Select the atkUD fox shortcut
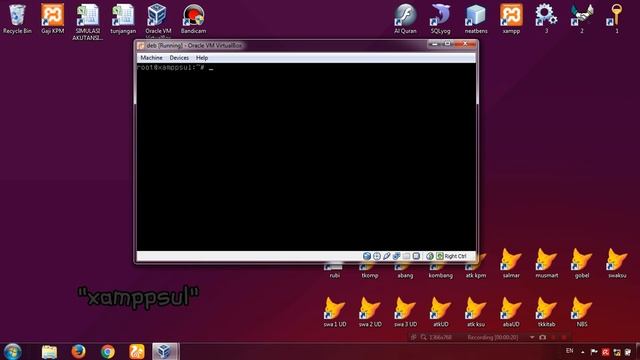Screen dimensions: 640x360 (x=440, y=312)
